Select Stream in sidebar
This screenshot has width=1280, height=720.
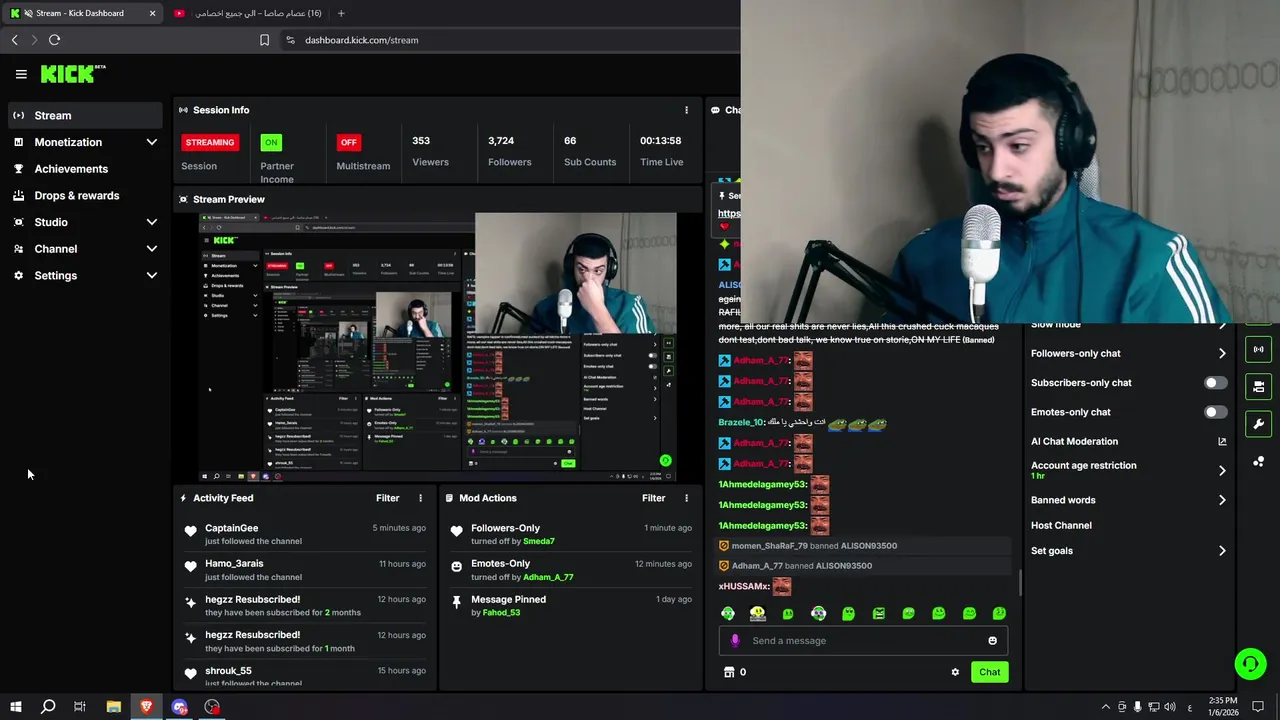coord(85,115)
